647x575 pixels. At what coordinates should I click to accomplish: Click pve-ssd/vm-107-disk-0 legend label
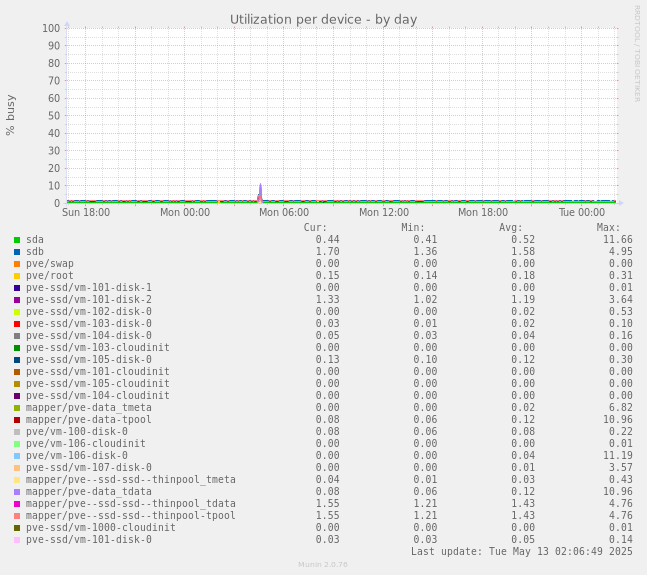coord(89,467)
